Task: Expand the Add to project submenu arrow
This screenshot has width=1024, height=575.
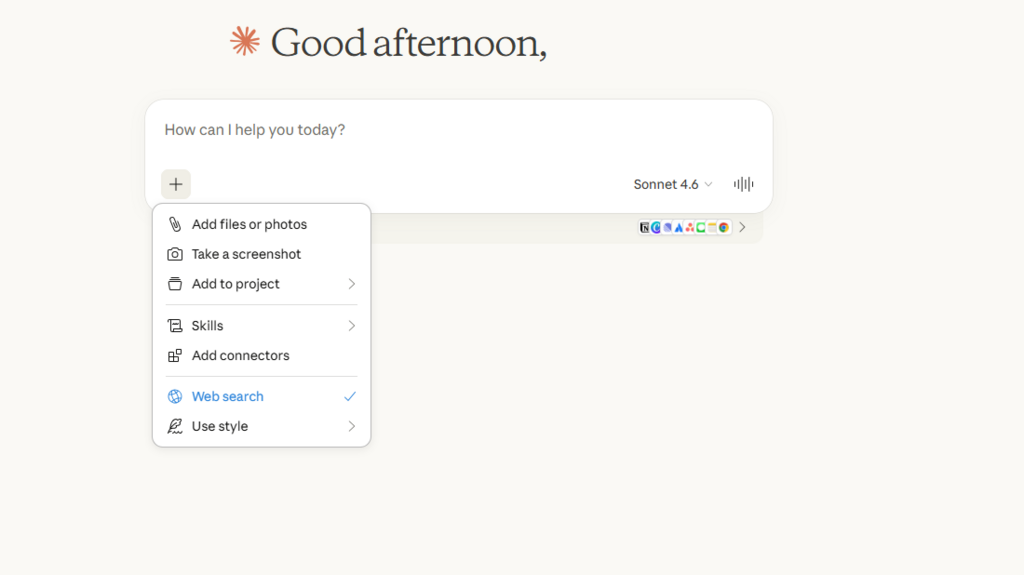Action: pyautogui.click(x=351, y=284)
